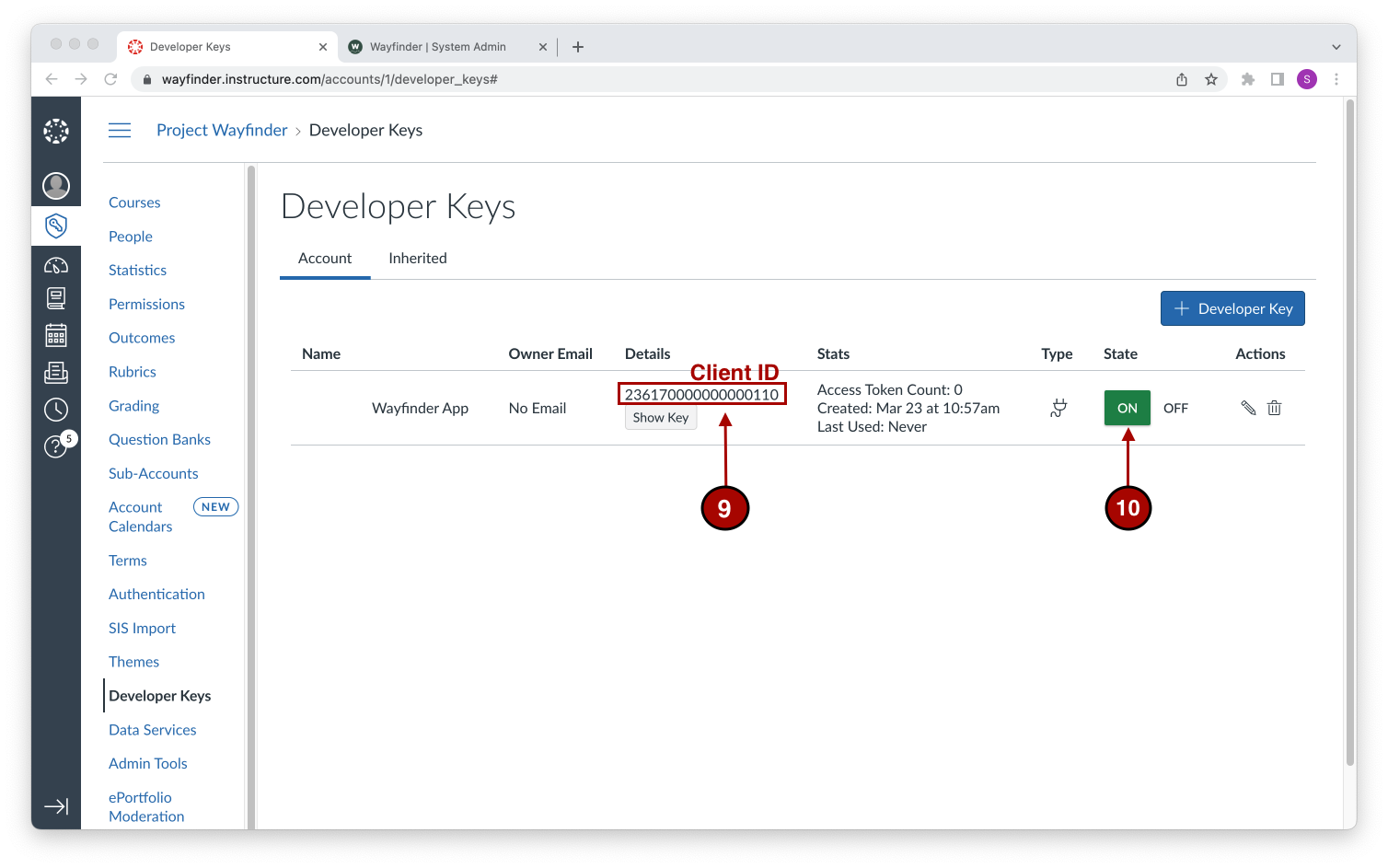Open Data Services link

(x=153, y=730)
